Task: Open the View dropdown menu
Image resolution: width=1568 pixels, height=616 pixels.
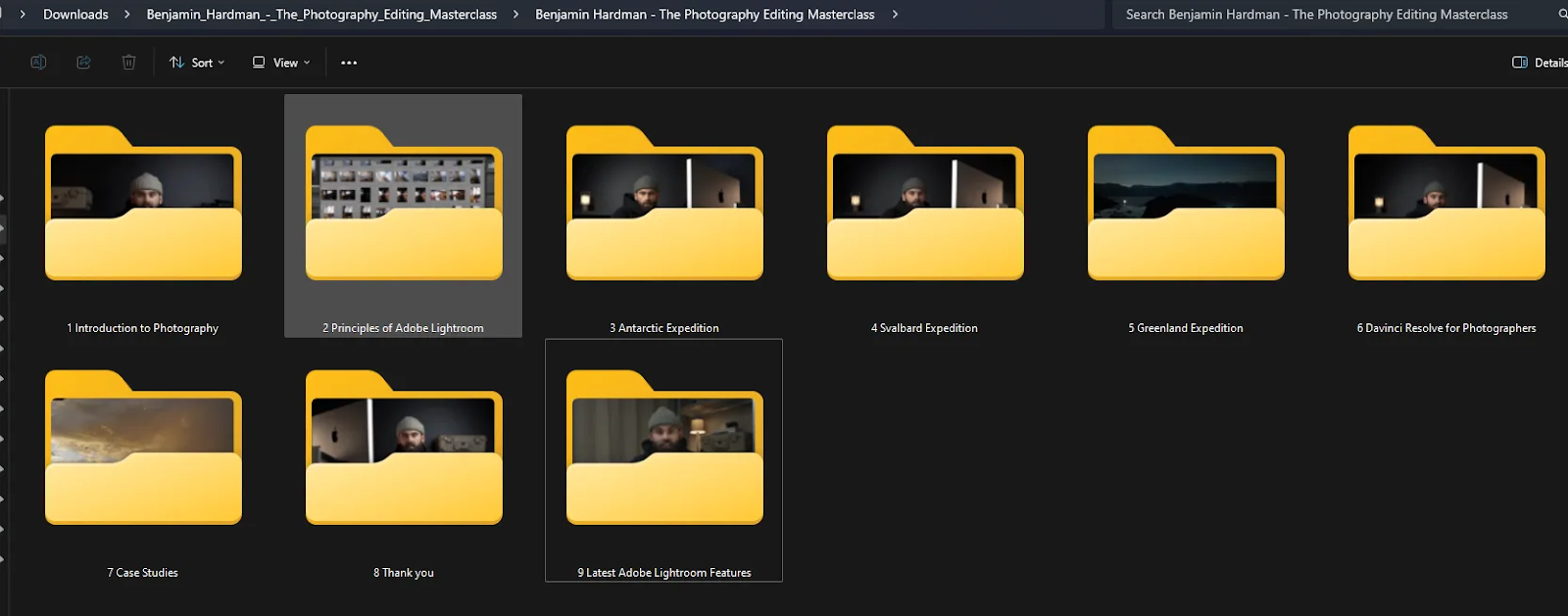Action: pyautogui.click(x=281, y=63)
